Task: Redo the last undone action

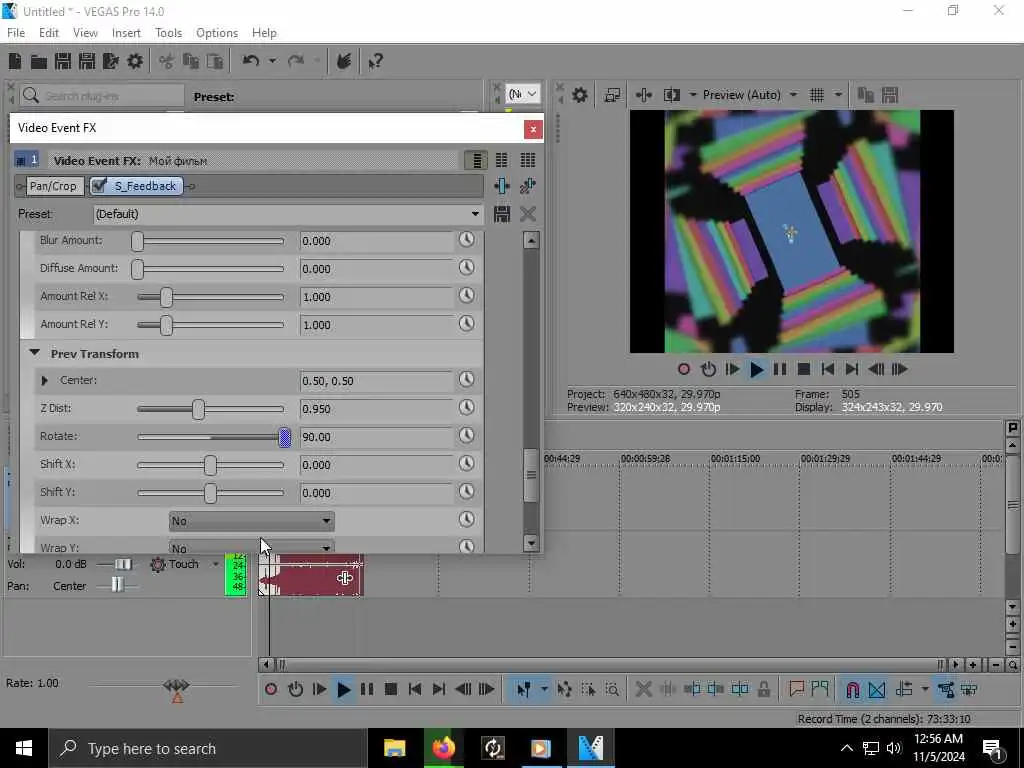Action: tap(296, 61)
